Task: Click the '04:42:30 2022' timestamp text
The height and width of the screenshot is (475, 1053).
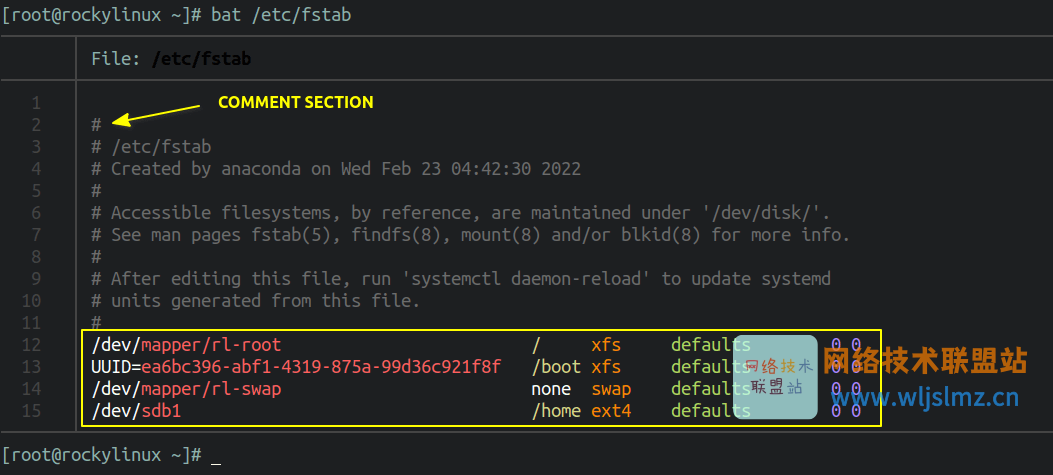Action: tap(516, 169)
